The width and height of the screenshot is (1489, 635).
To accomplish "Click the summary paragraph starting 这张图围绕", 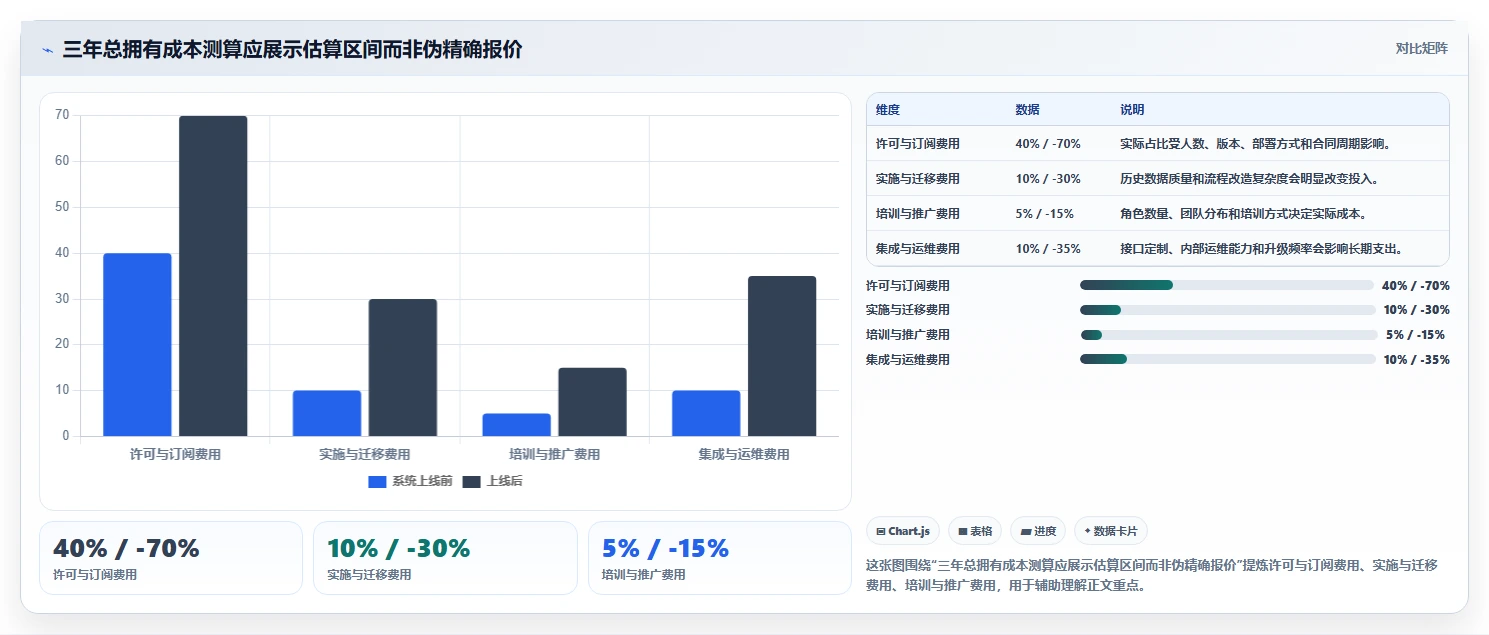I will [1152, 575].
